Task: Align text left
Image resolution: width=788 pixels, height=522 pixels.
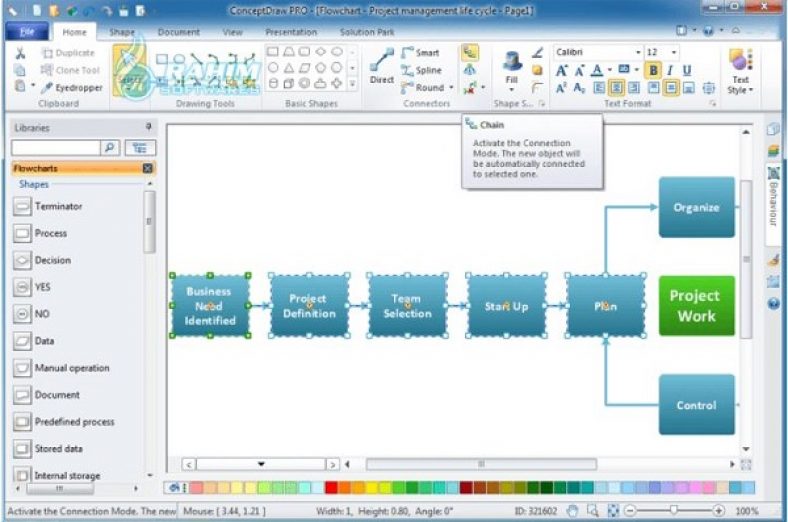Action: point(599,88)
